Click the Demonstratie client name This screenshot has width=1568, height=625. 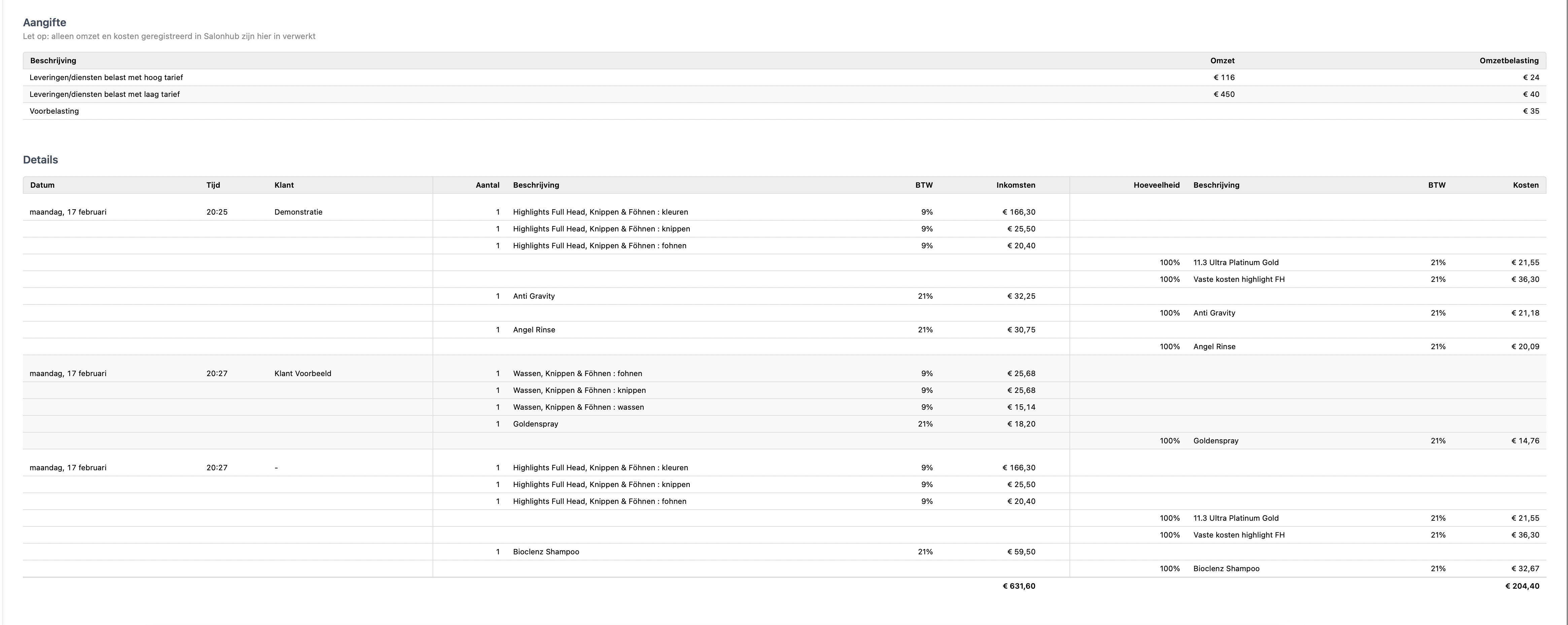point(298,212)
